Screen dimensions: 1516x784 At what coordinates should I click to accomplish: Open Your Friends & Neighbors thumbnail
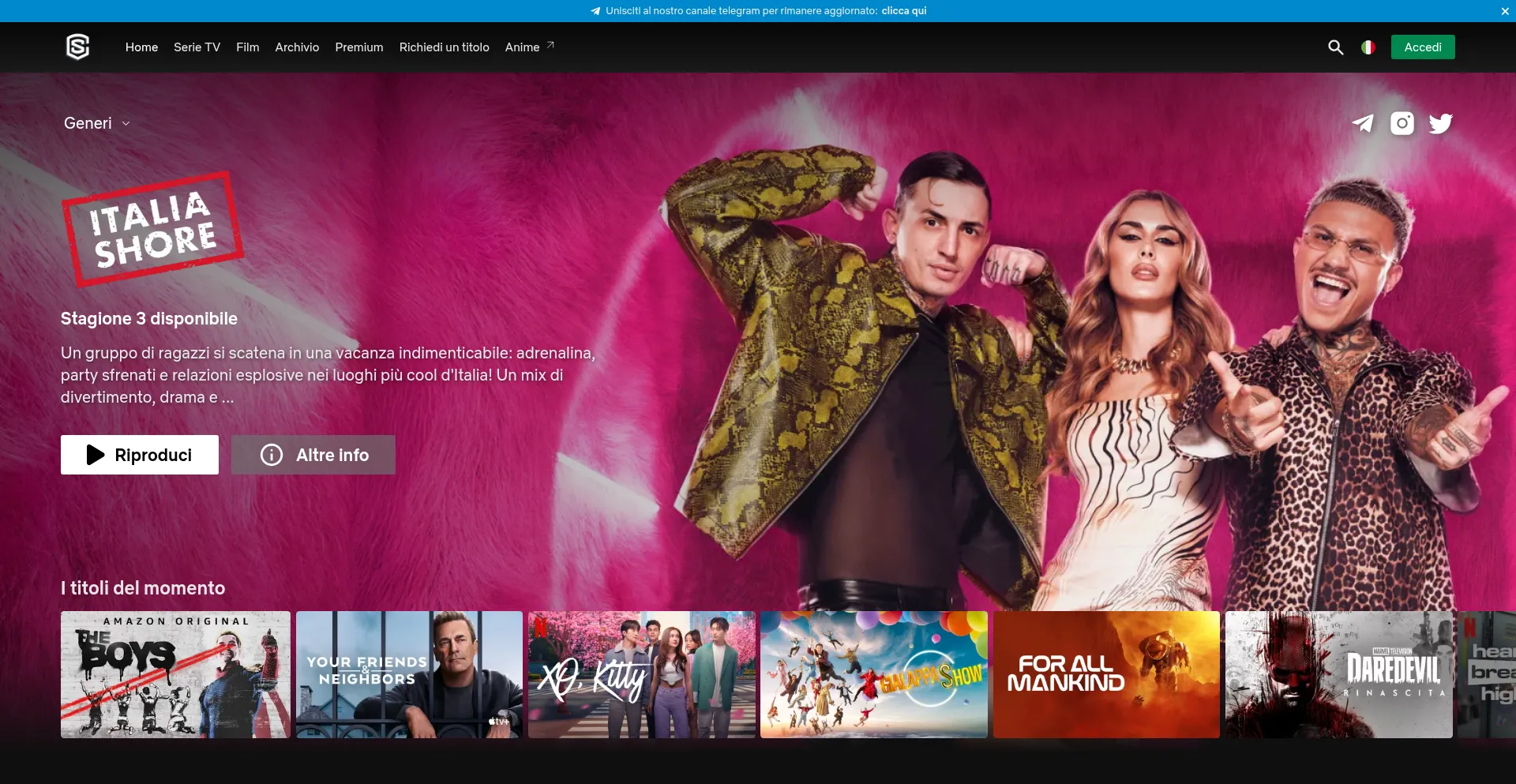[409, 675]
